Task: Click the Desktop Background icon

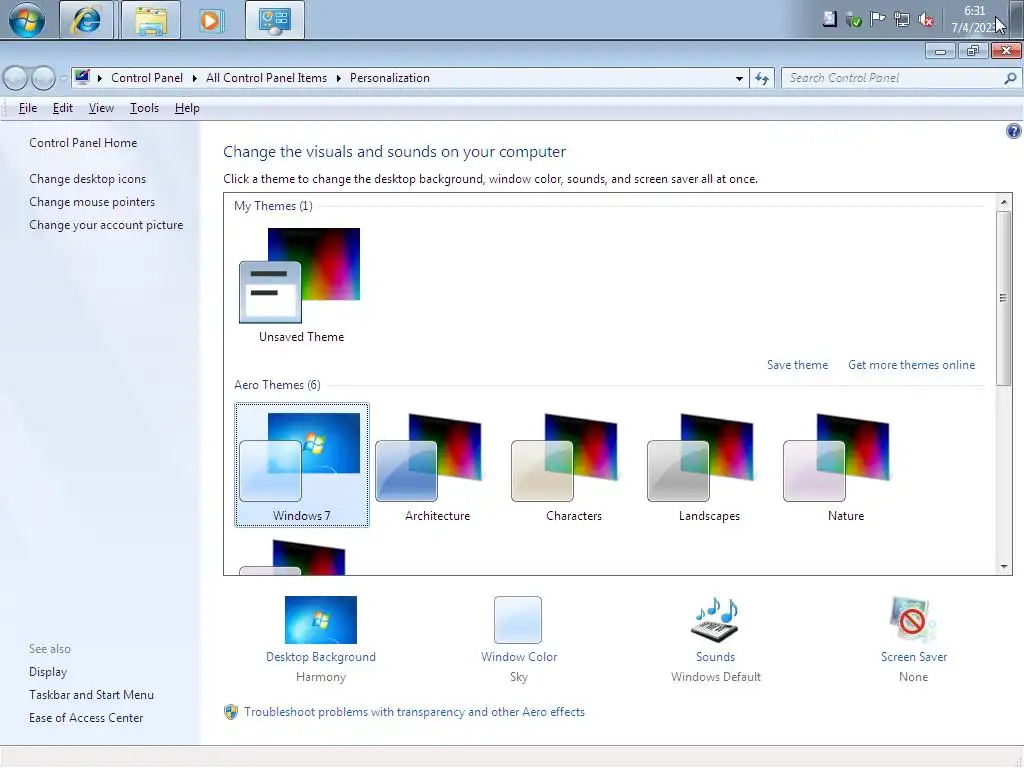Action: (321, 620)
